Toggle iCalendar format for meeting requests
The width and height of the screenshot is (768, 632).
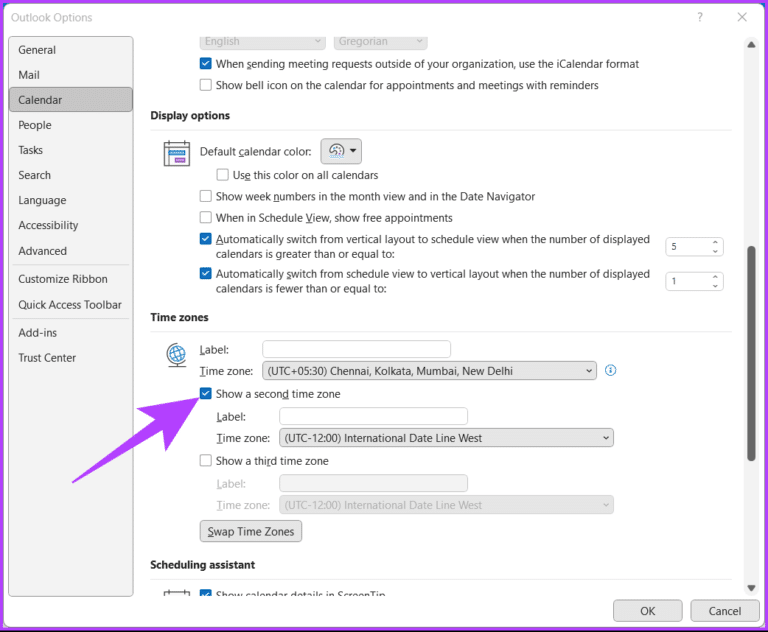(206, 64)
